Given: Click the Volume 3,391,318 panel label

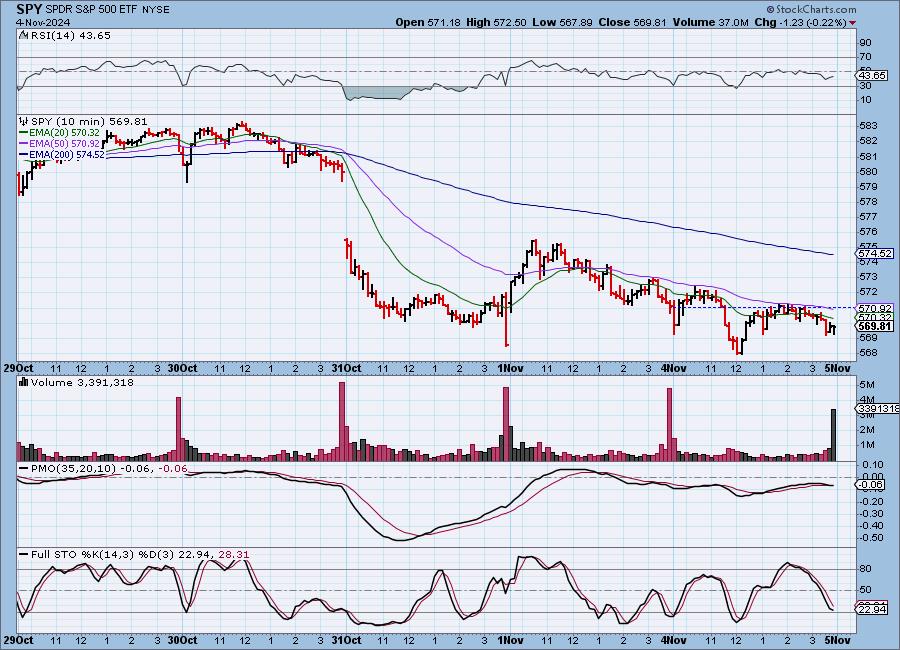Looking at the screenshot, I should (x=82, y=382).
